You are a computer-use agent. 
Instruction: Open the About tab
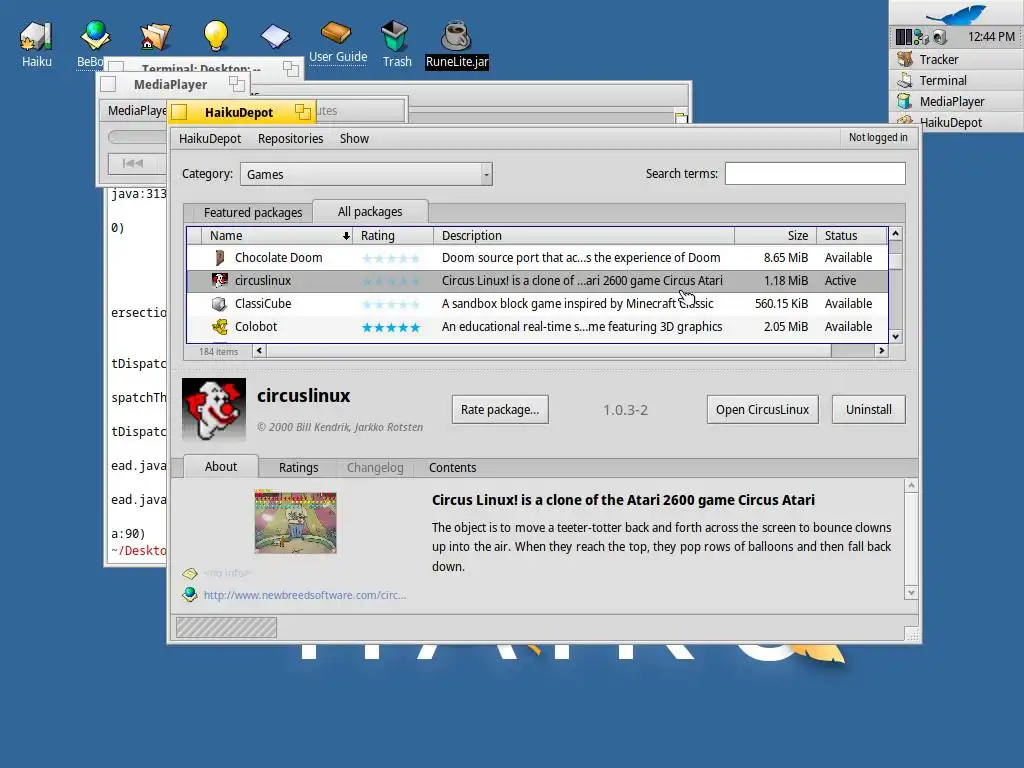pyautogui.click(x=221, y=466)
